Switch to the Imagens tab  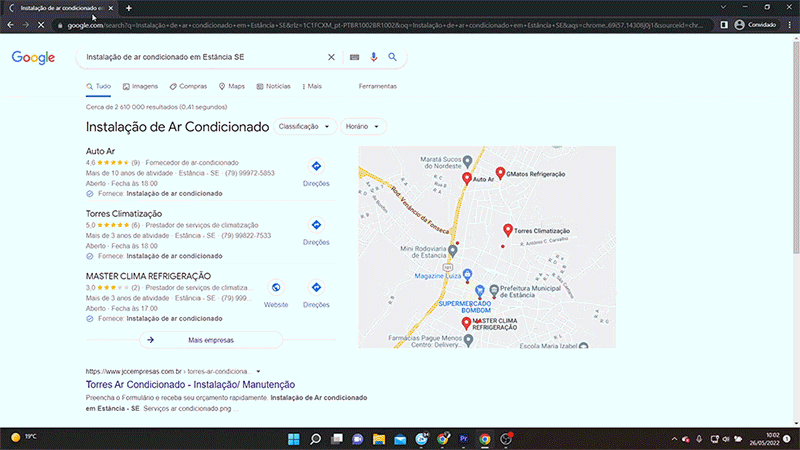coord(140,86)
